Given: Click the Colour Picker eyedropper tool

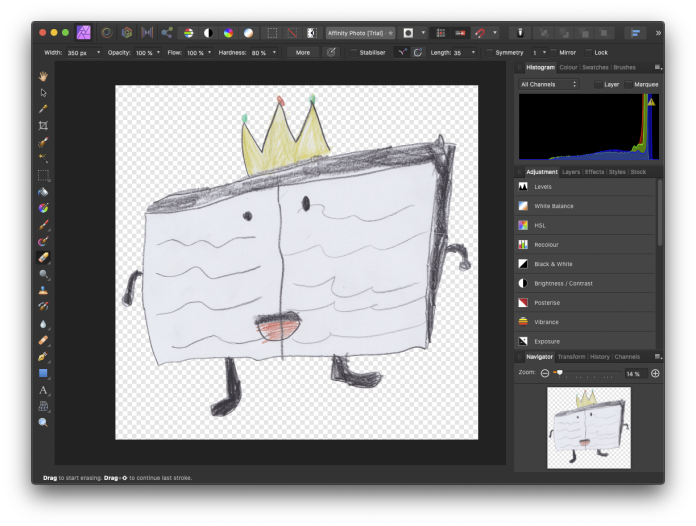Looking at the screenshot, I should [43, 109].
